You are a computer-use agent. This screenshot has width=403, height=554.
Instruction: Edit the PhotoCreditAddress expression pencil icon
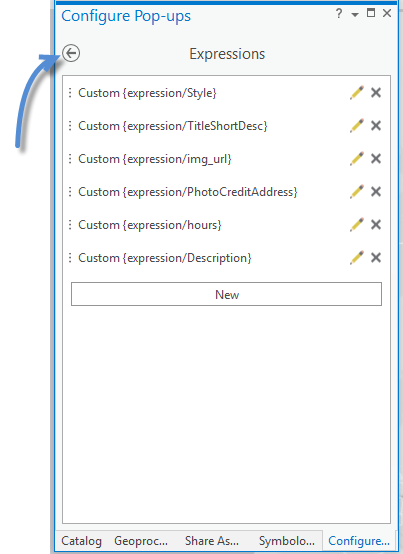pyautogui.click(x=357, y=192)
